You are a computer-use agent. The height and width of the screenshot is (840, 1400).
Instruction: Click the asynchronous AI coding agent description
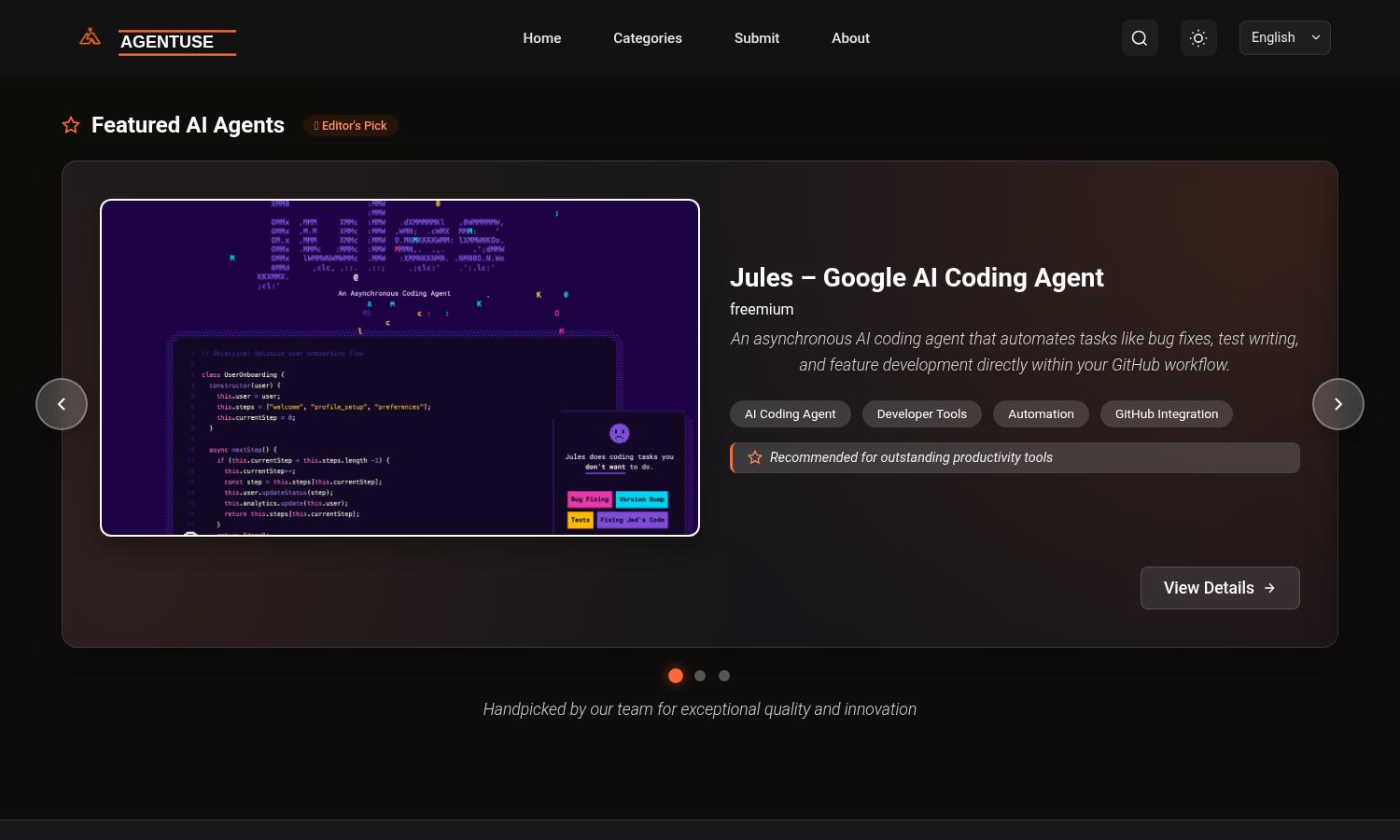pos(1015,352)
